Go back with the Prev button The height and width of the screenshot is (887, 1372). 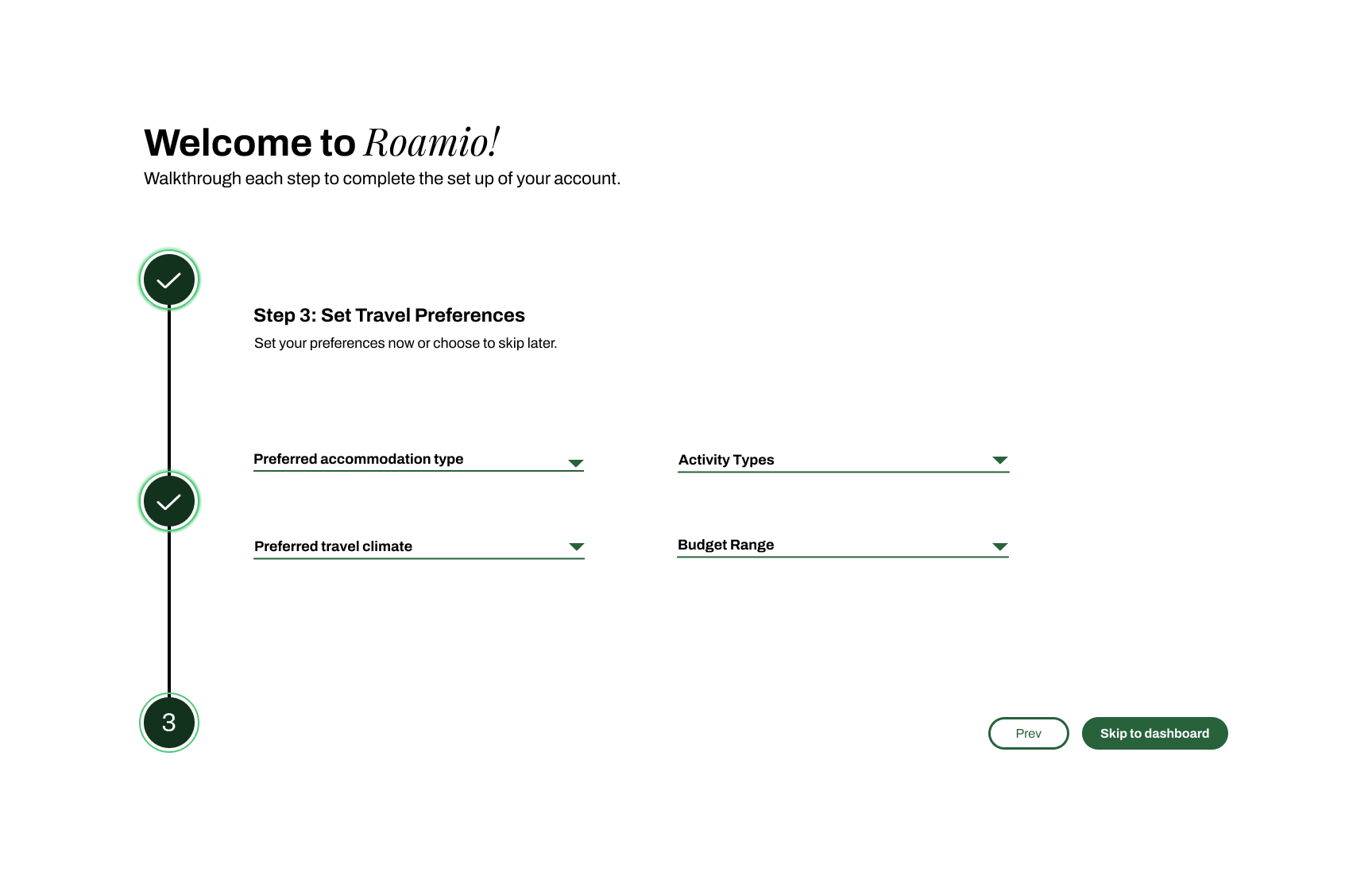click(1029, 733)
